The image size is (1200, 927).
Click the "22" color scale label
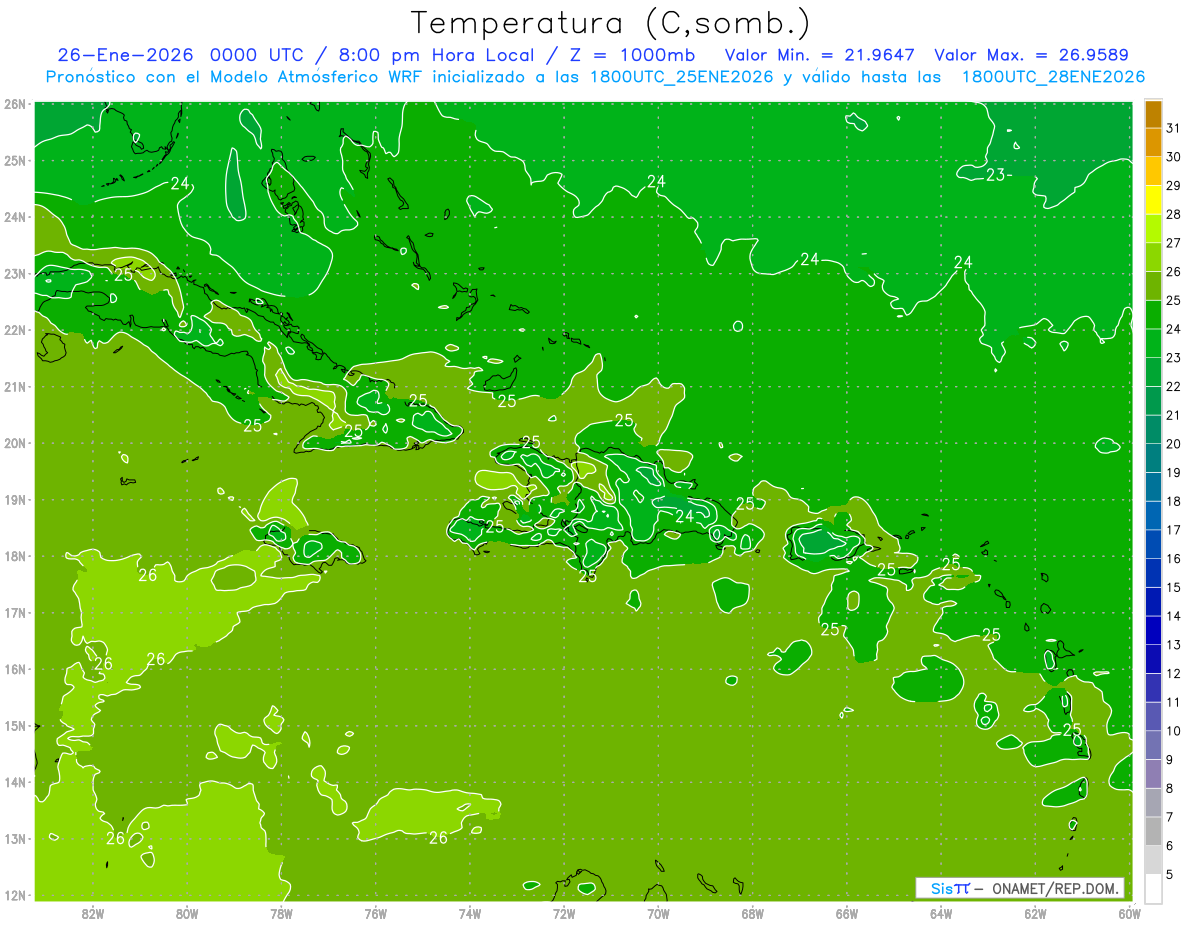pyautogui.click(x=1173, y=386)
